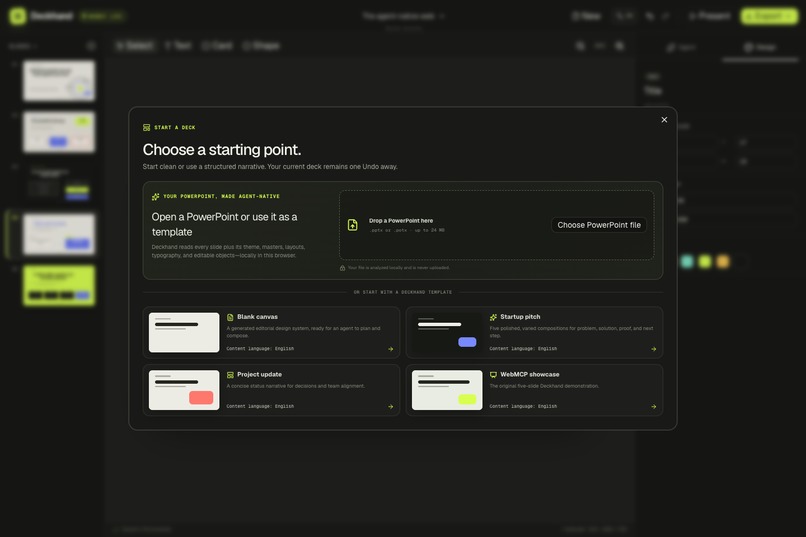Screen dimensions: 806x537
Task: Click 'Content language: English' under Project update
Action: point(260,406)
